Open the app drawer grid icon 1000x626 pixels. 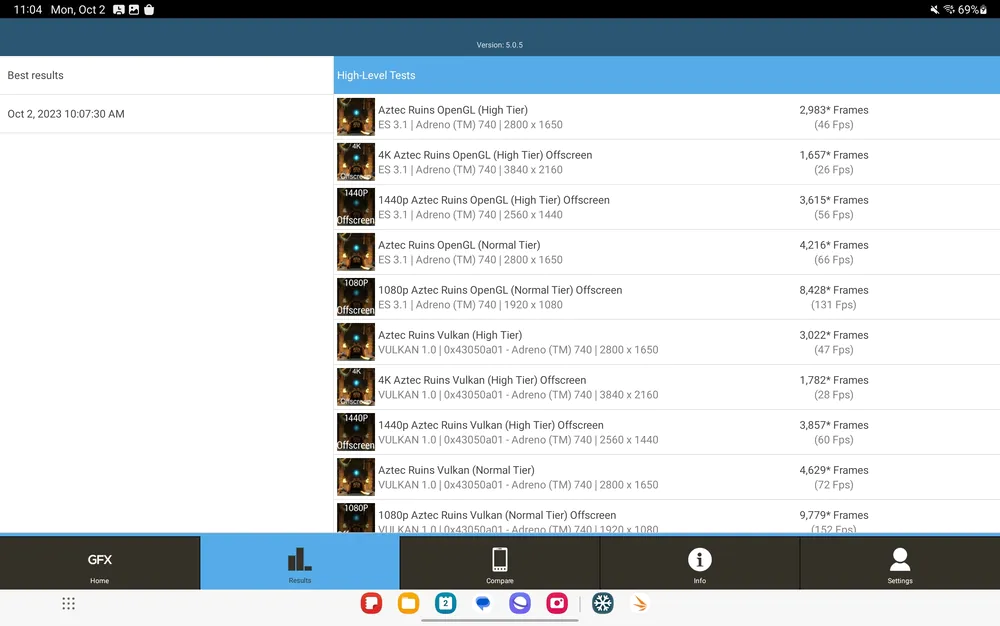tap(69, 604)
